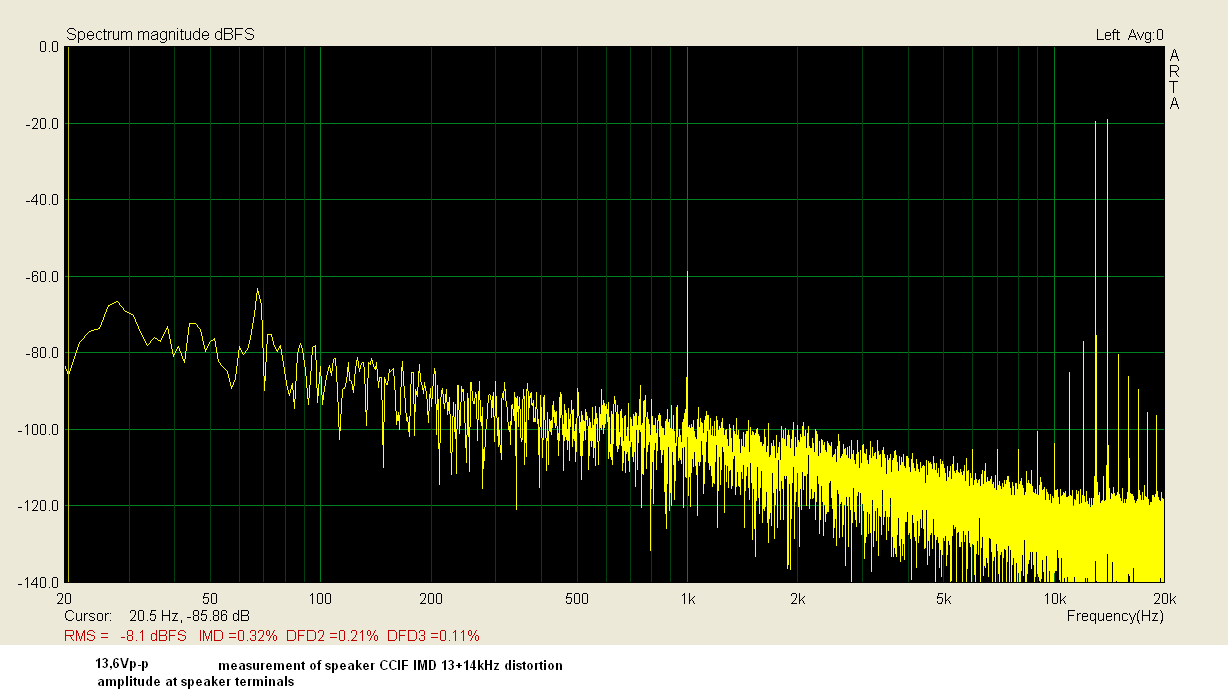
Task: Click the 100 Hz frequency axis label
Action: pyautogui.click(x=320, y=598)
